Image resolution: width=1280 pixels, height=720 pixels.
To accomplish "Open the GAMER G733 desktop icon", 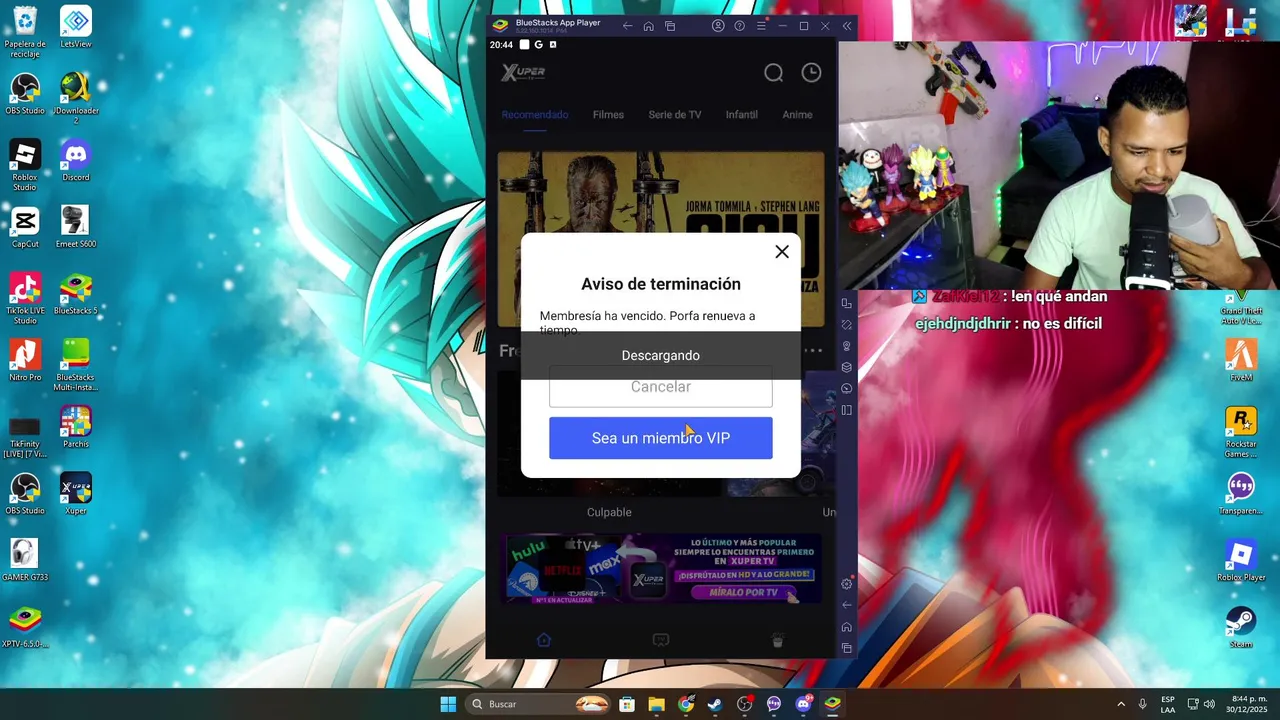I will click(25, 561).
